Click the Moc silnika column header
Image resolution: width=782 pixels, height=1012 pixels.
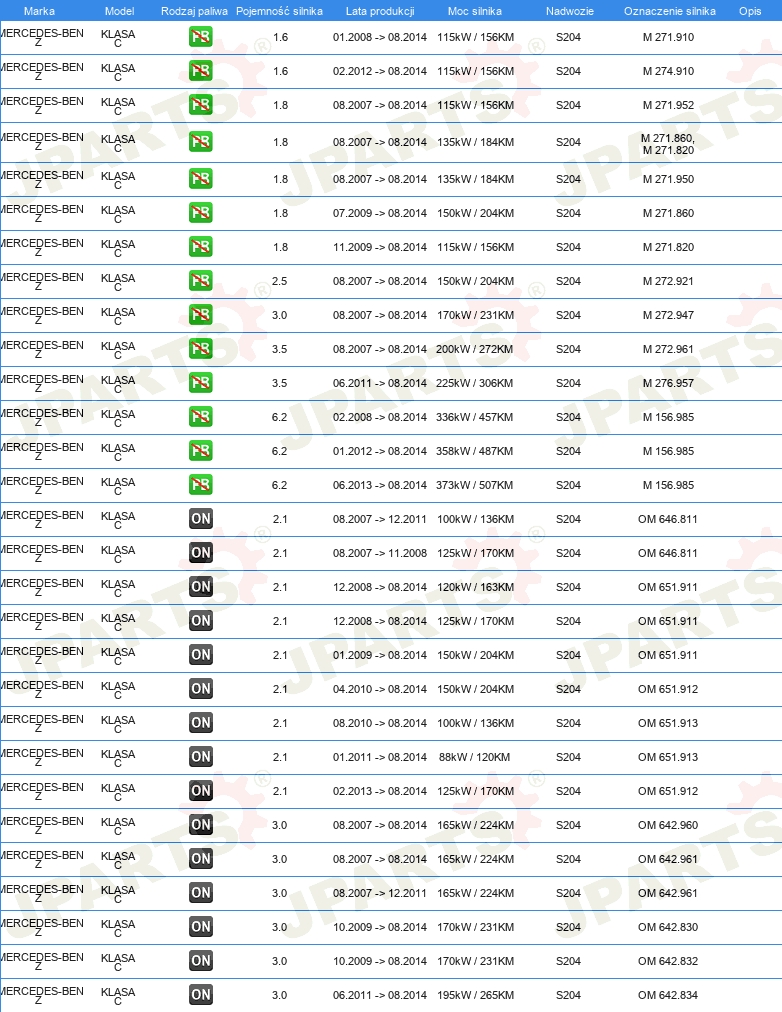(475, 11)
